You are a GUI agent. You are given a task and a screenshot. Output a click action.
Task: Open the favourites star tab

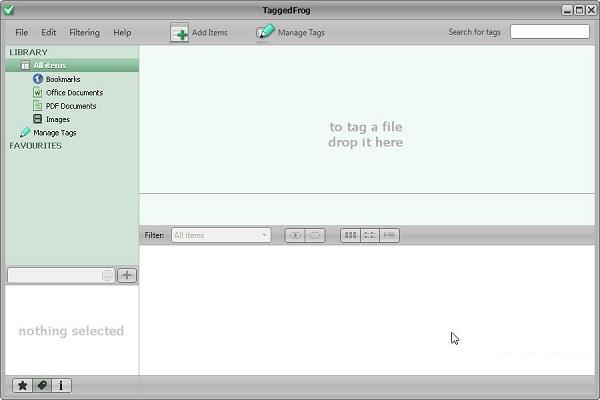23,385
